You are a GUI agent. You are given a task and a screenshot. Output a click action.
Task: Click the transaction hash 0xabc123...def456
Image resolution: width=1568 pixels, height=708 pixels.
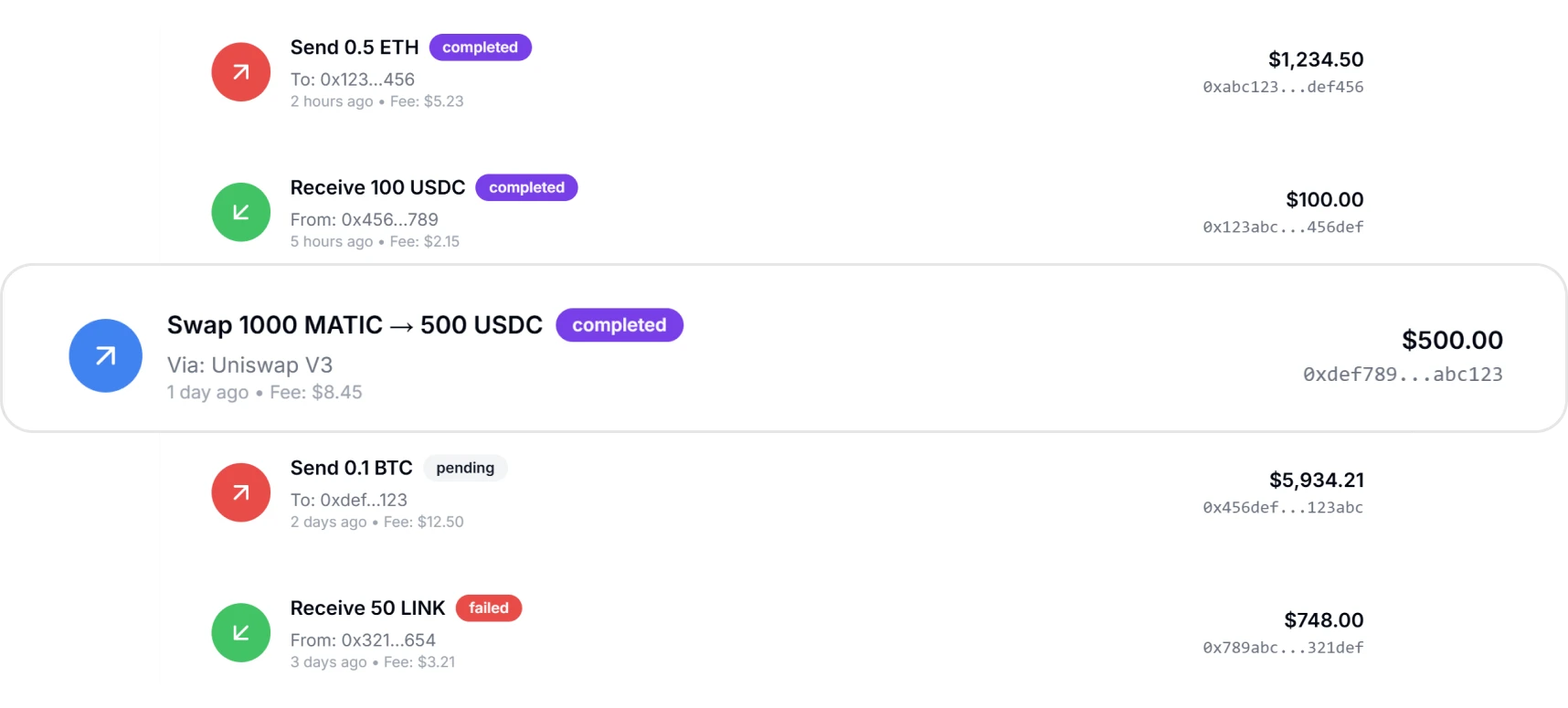pyautogui.click(x=1283, y=87)
